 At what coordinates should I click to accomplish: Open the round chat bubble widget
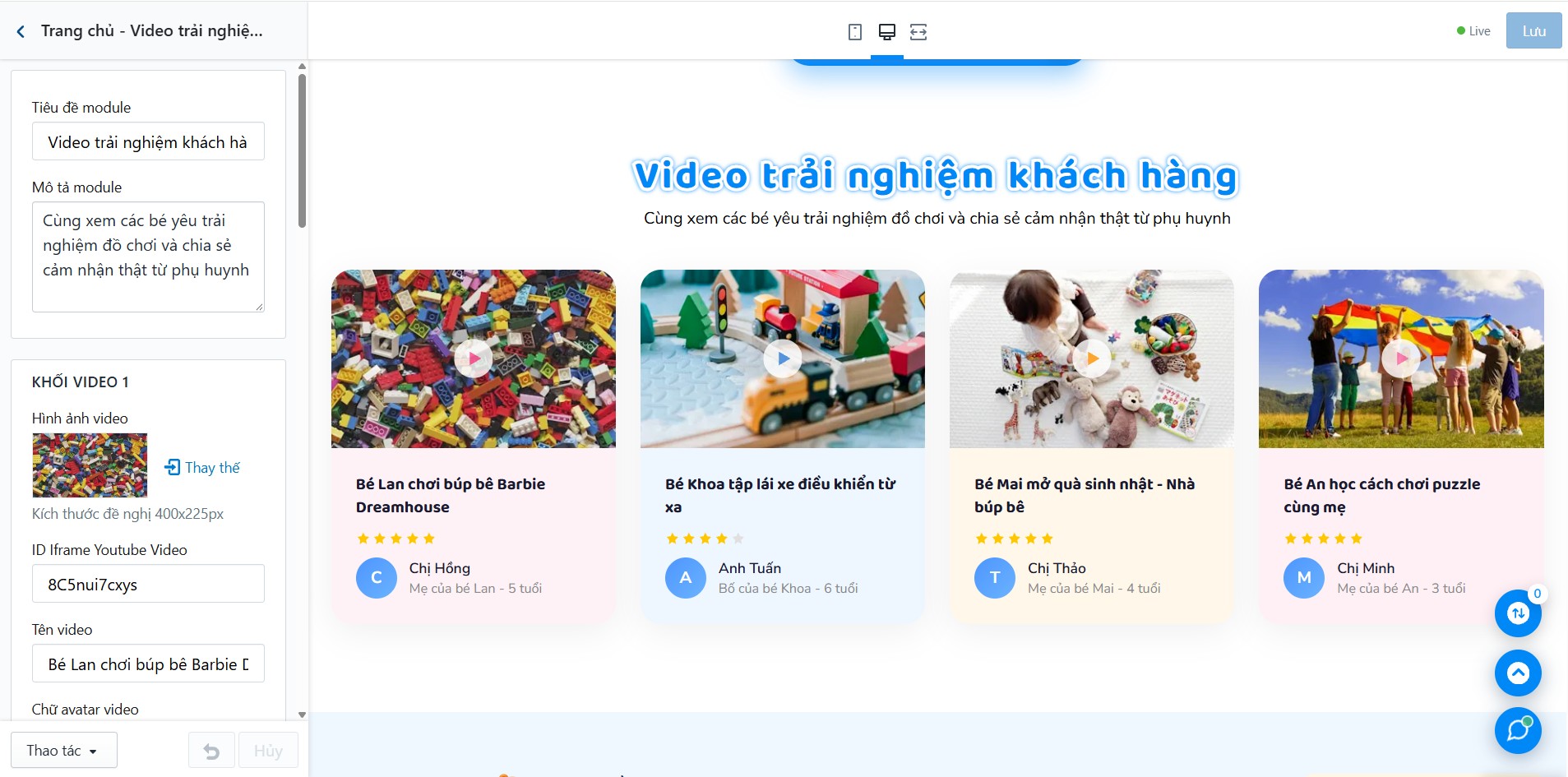(1518, 731)
